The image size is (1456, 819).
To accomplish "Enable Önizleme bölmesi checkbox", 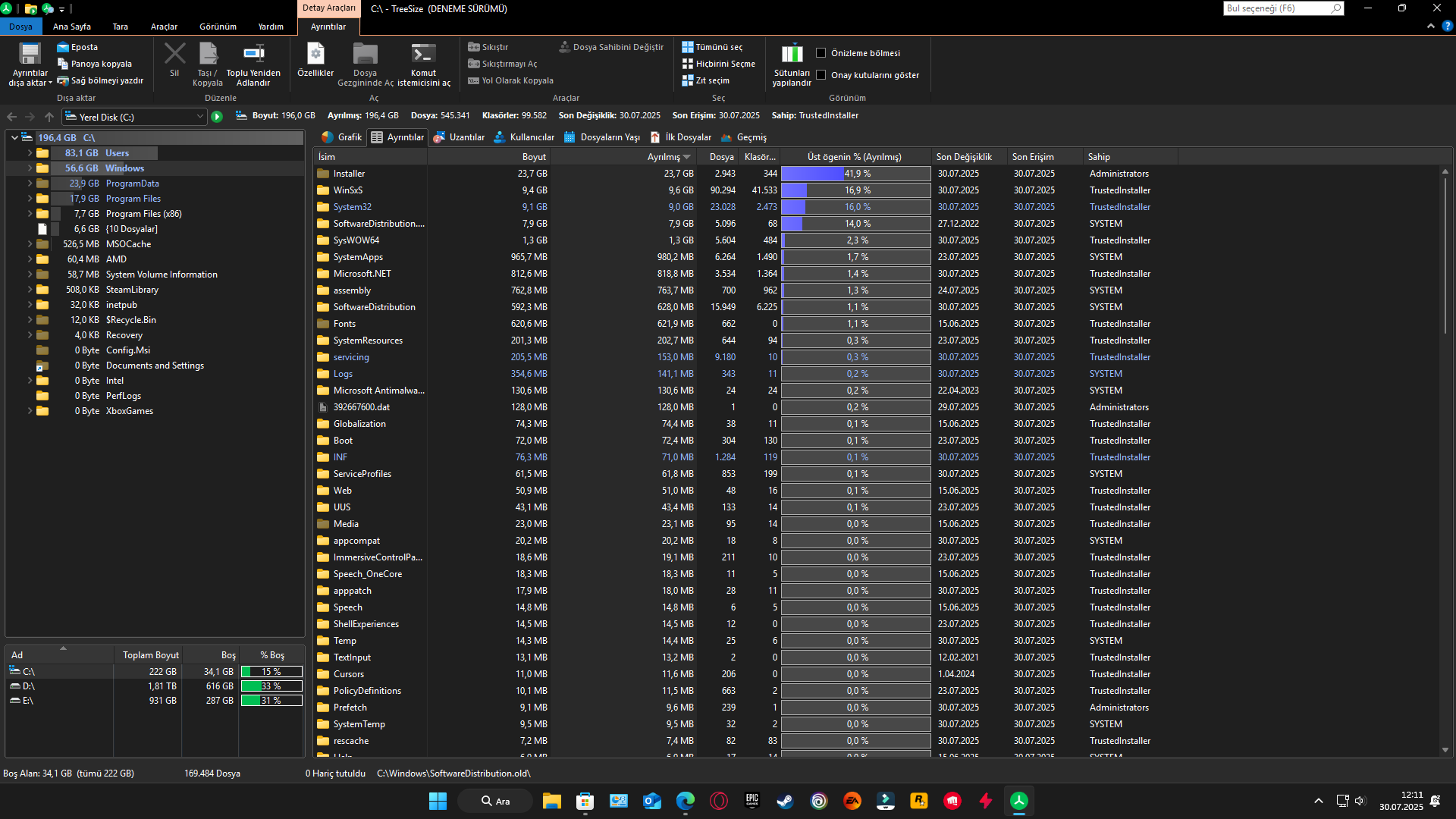I will (821, 53).
